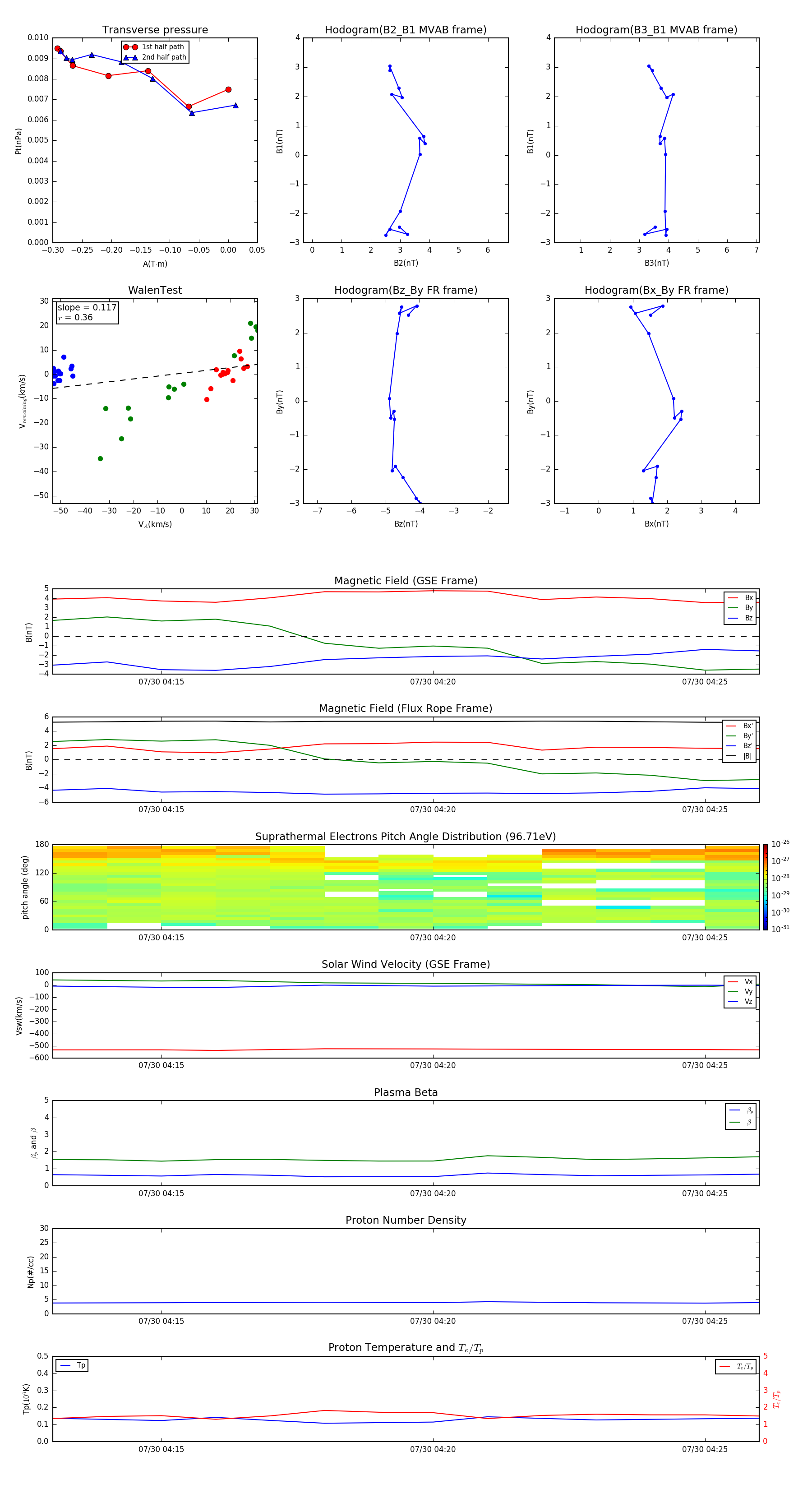Click the Suprathermal Electrons Pitch Angle Distribution title
Screen dimensions: 812x1489
click(x=406, y=837)
